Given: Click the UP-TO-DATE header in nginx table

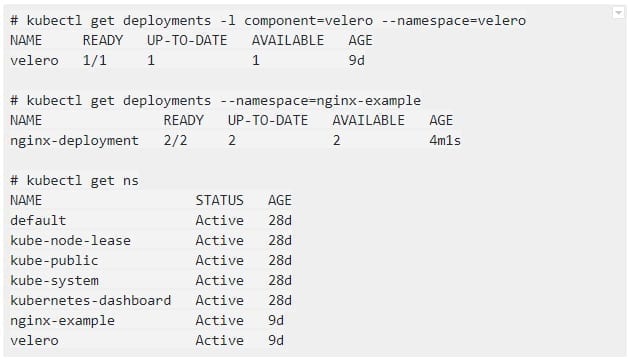Looking at the screenshot, I should pyautogui.click(x=268, y=121).
